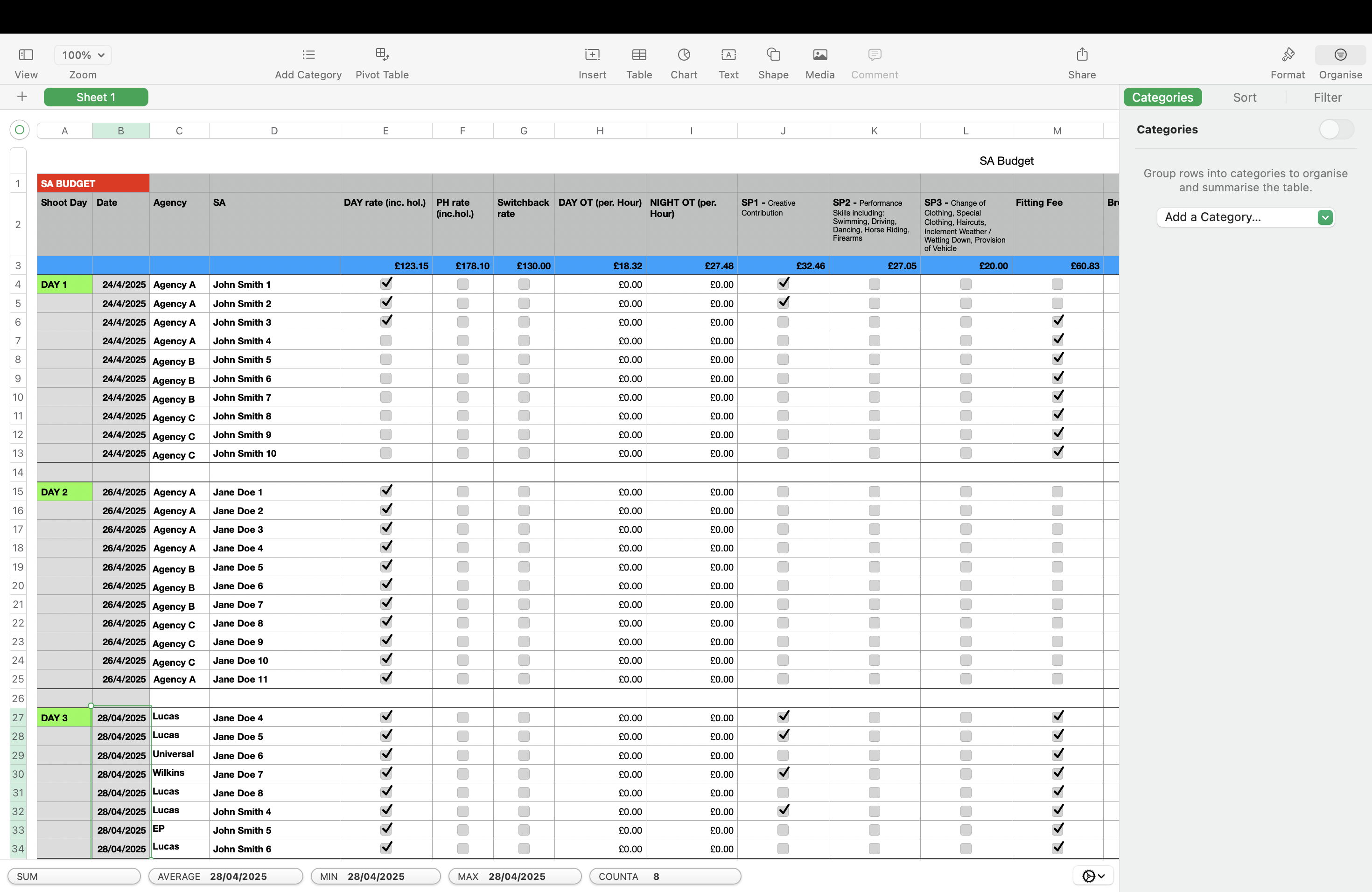Open the Format paintbrush panel
Image resolution: width=1372 pixels, height=892 pixels.
tap(1287, 55)
